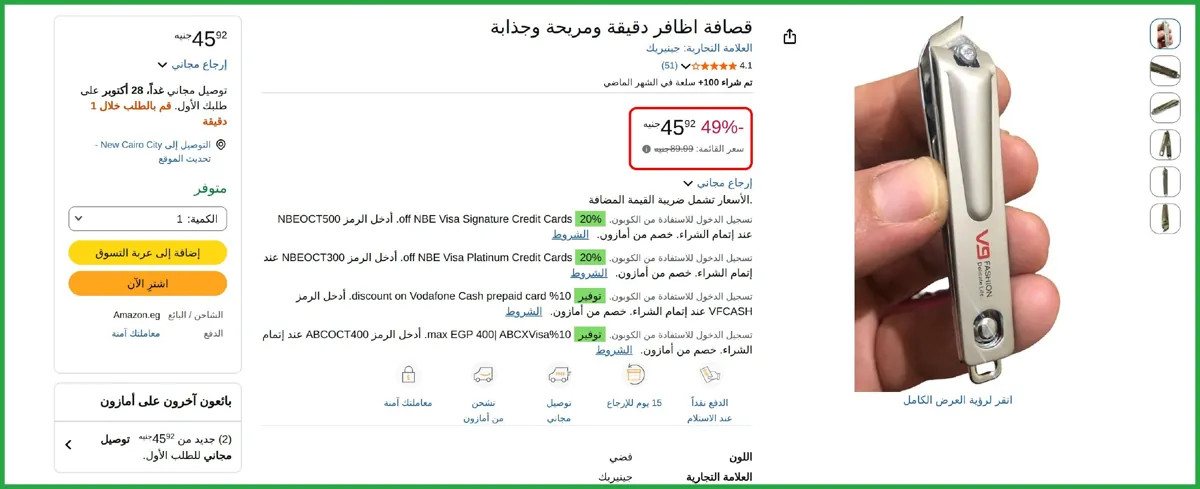
Task: Select the third product thumbnail
Action: pyautogui.click(x=1165, y=107)
